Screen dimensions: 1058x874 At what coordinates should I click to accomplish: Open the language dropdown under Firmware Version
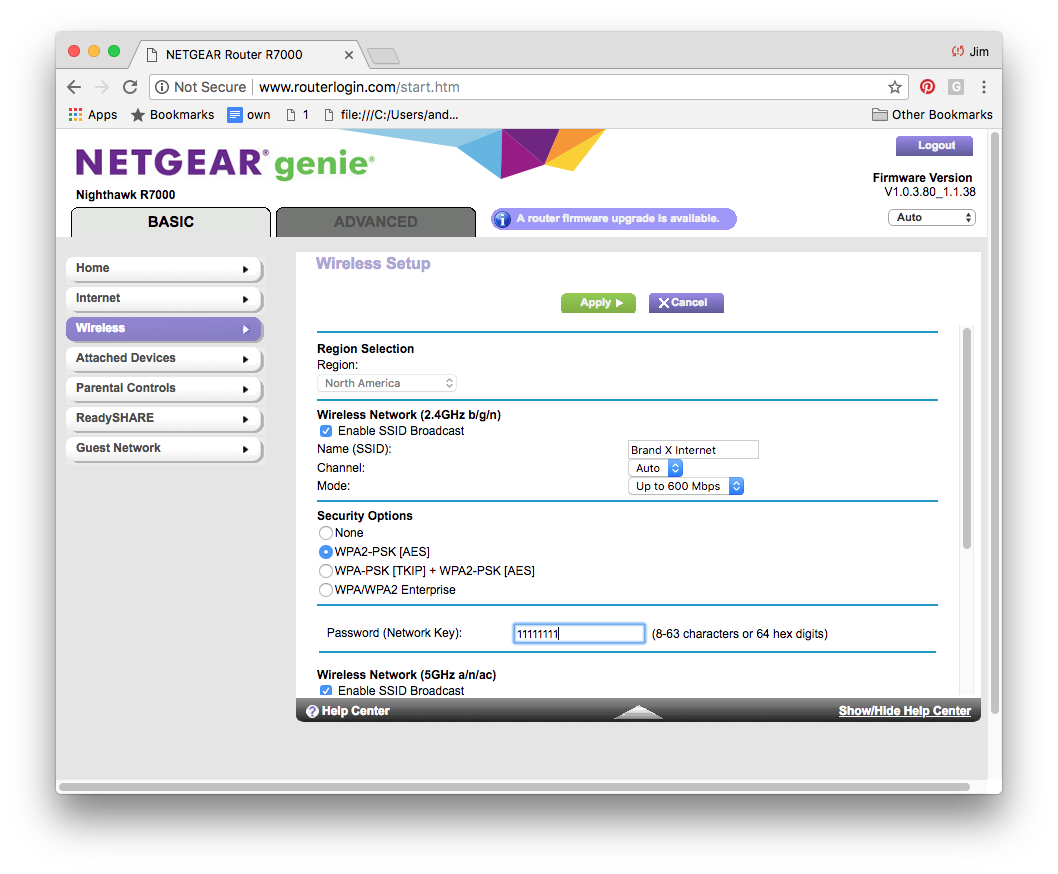(932, 217)
